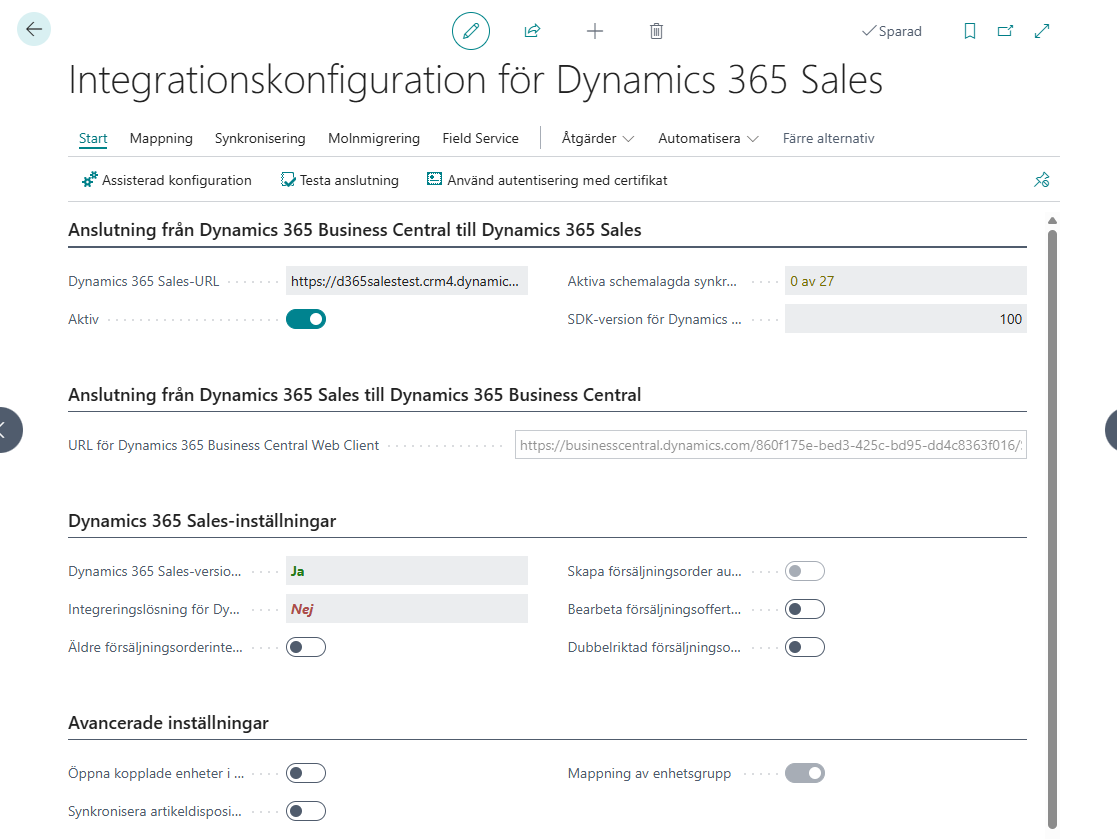Click the back arrow button
The image size is (1117, 839).
(34, 29)
